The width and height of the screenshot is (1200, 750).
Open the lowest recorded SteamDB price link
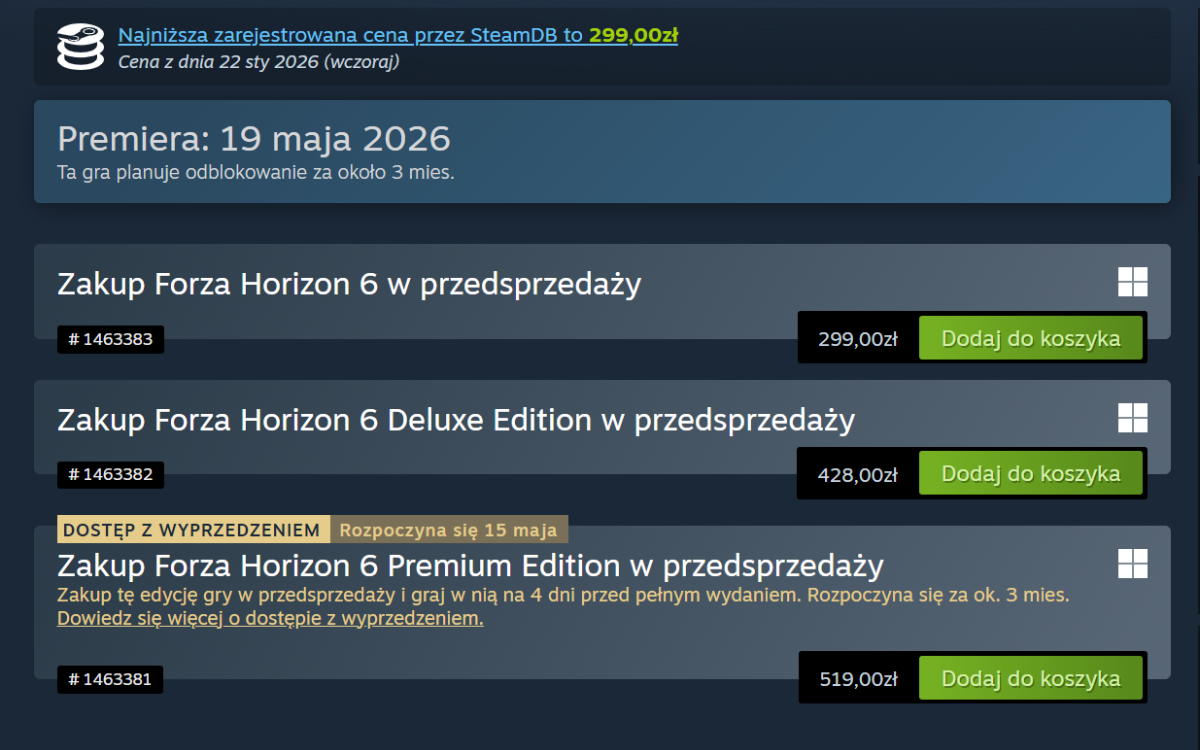coord(397,35)
